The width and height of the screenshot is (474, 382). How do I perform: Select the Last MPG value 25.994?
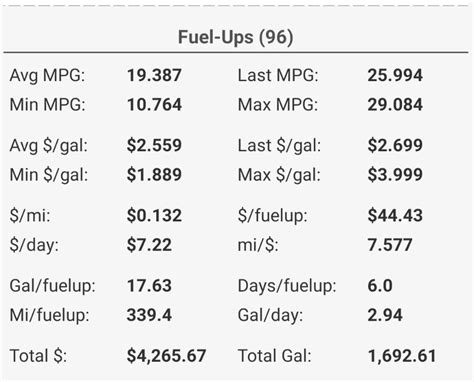point(395,75)
